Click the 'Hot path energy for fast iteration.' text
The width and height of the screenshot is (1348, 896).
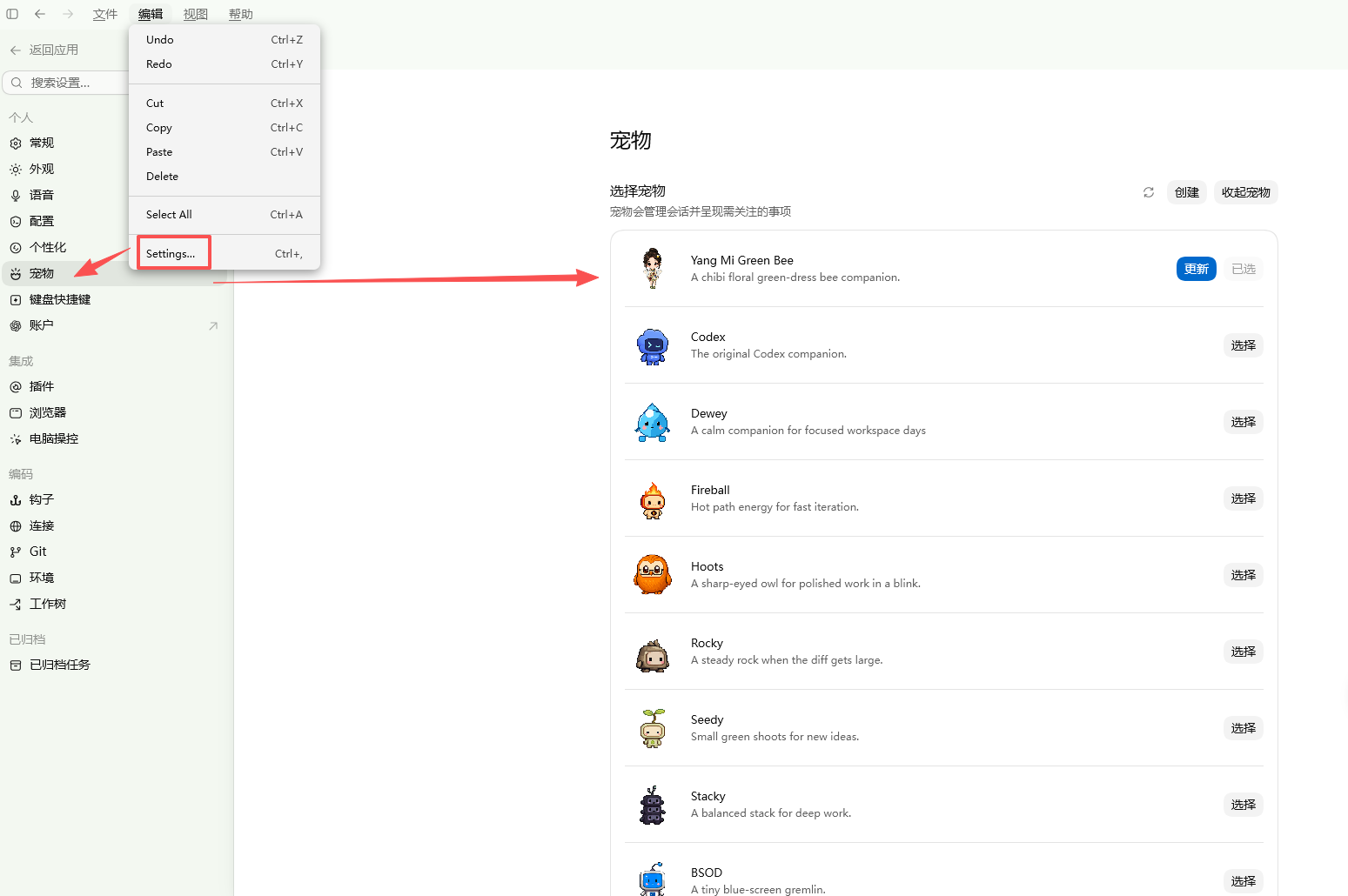coord(775,507)
